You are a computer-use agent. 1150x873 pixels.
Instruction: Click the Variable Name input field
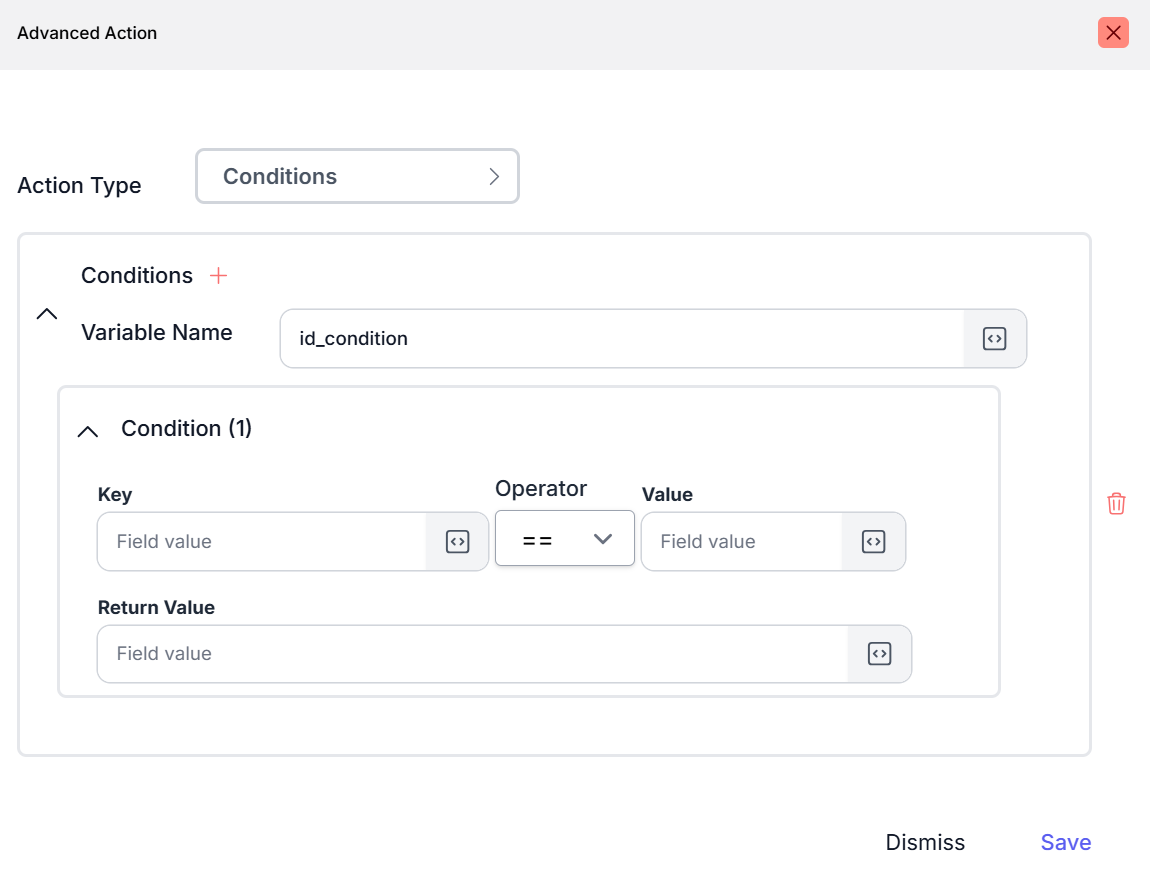pos(620,339)
